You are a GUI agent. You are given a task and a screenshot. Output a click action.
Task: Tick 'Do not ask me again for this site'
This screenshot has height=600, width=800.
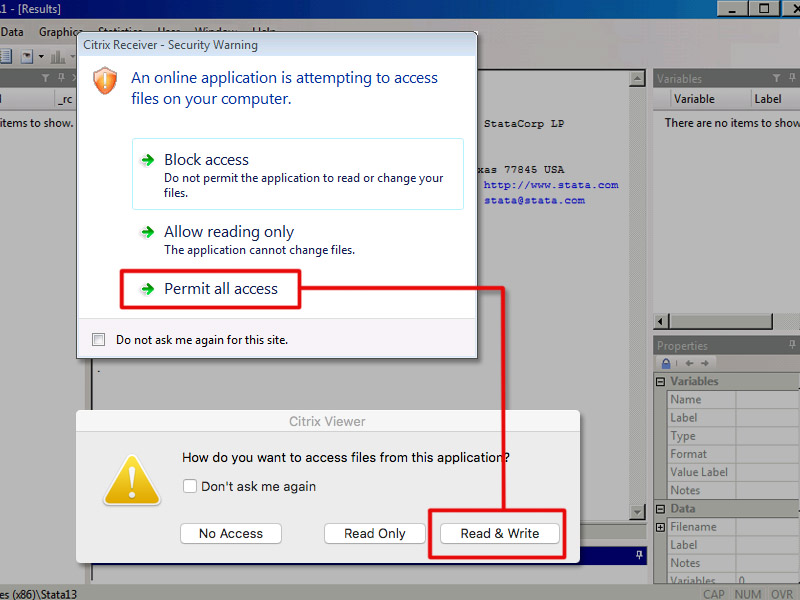[x=98, y=340]
